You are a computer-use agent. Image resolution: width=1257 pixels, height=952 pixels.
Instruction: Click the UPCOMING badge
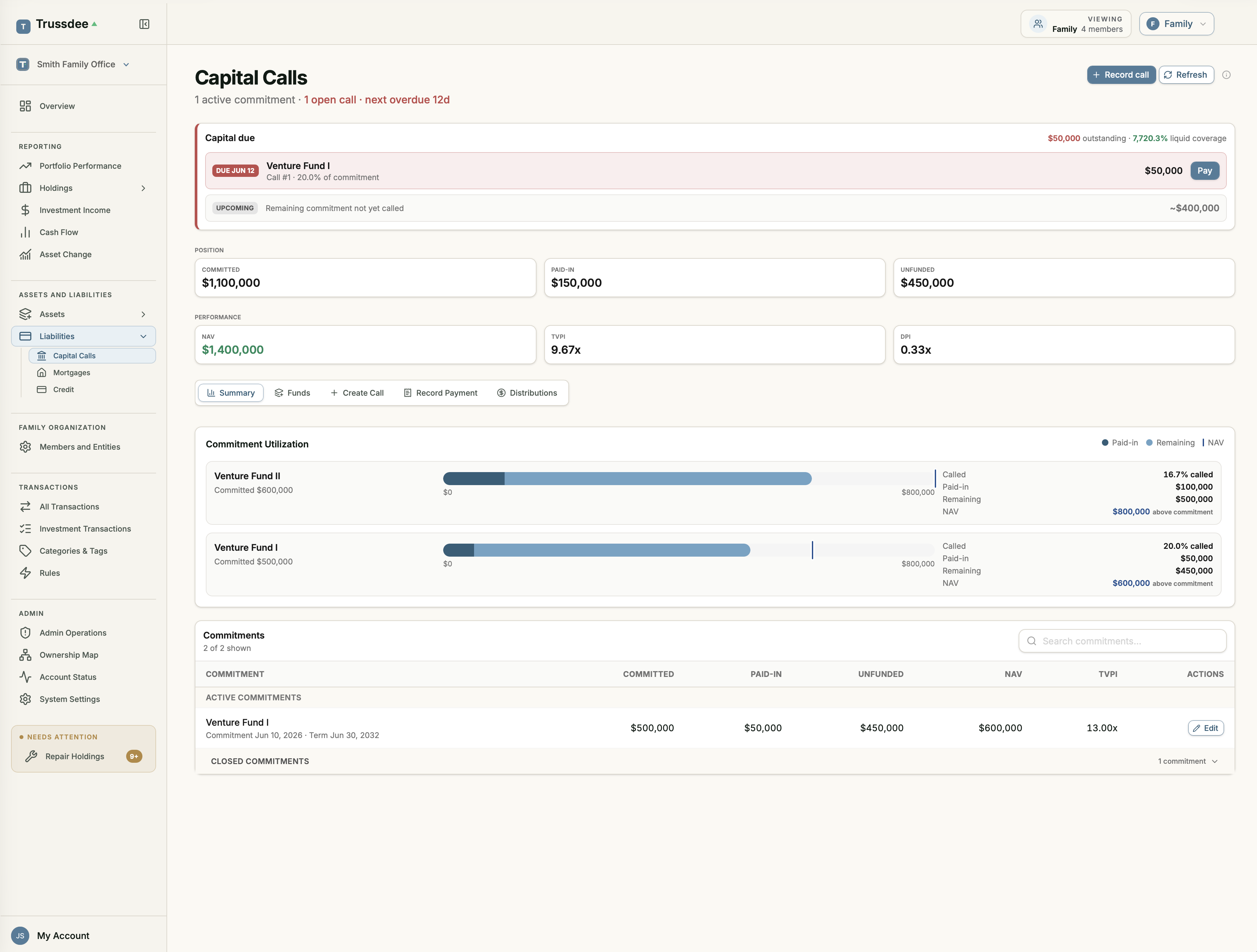(x=235, y=209)
